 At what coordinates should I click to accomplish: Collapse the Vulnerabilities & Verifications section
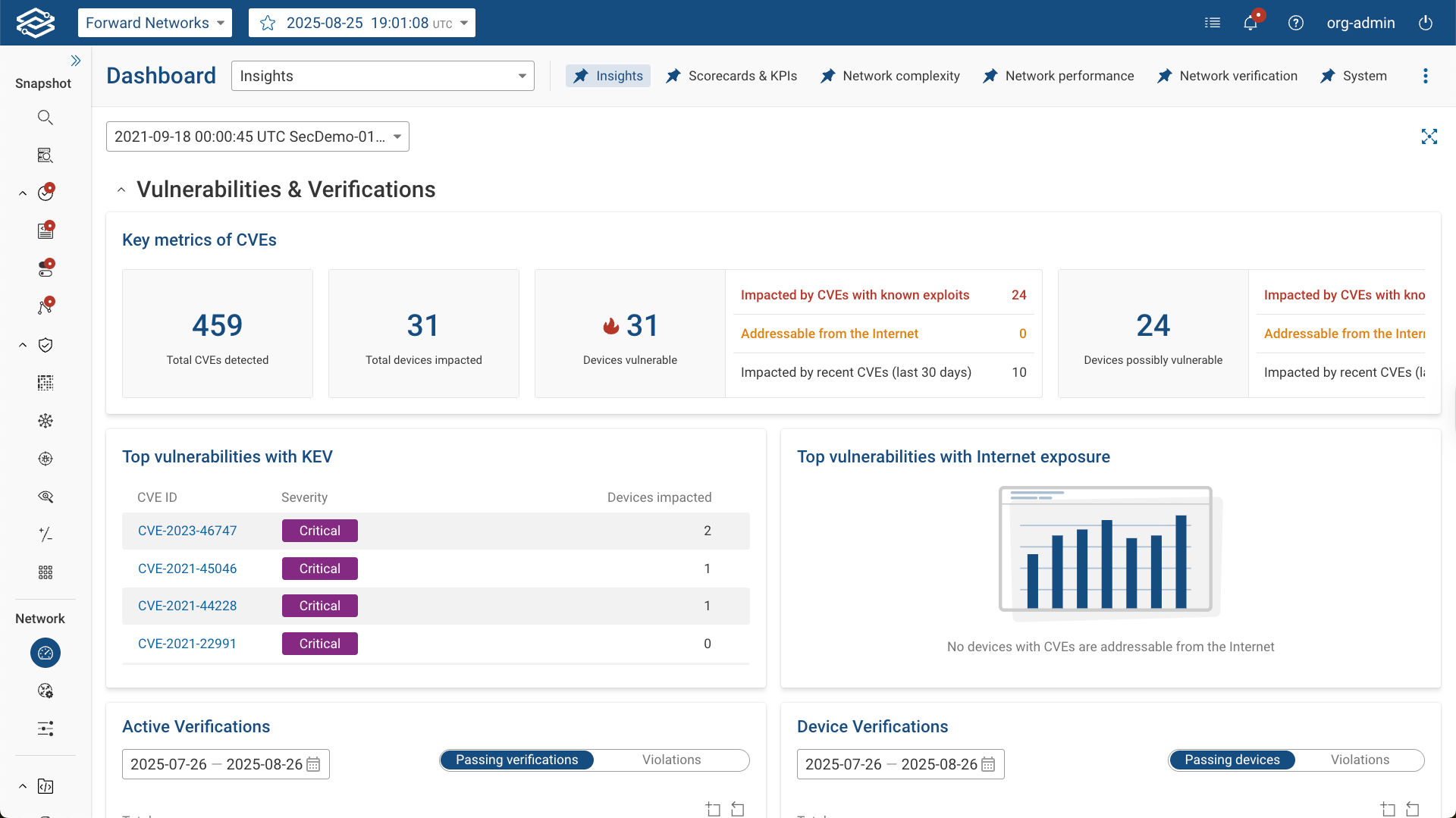(x=121, y=190)
